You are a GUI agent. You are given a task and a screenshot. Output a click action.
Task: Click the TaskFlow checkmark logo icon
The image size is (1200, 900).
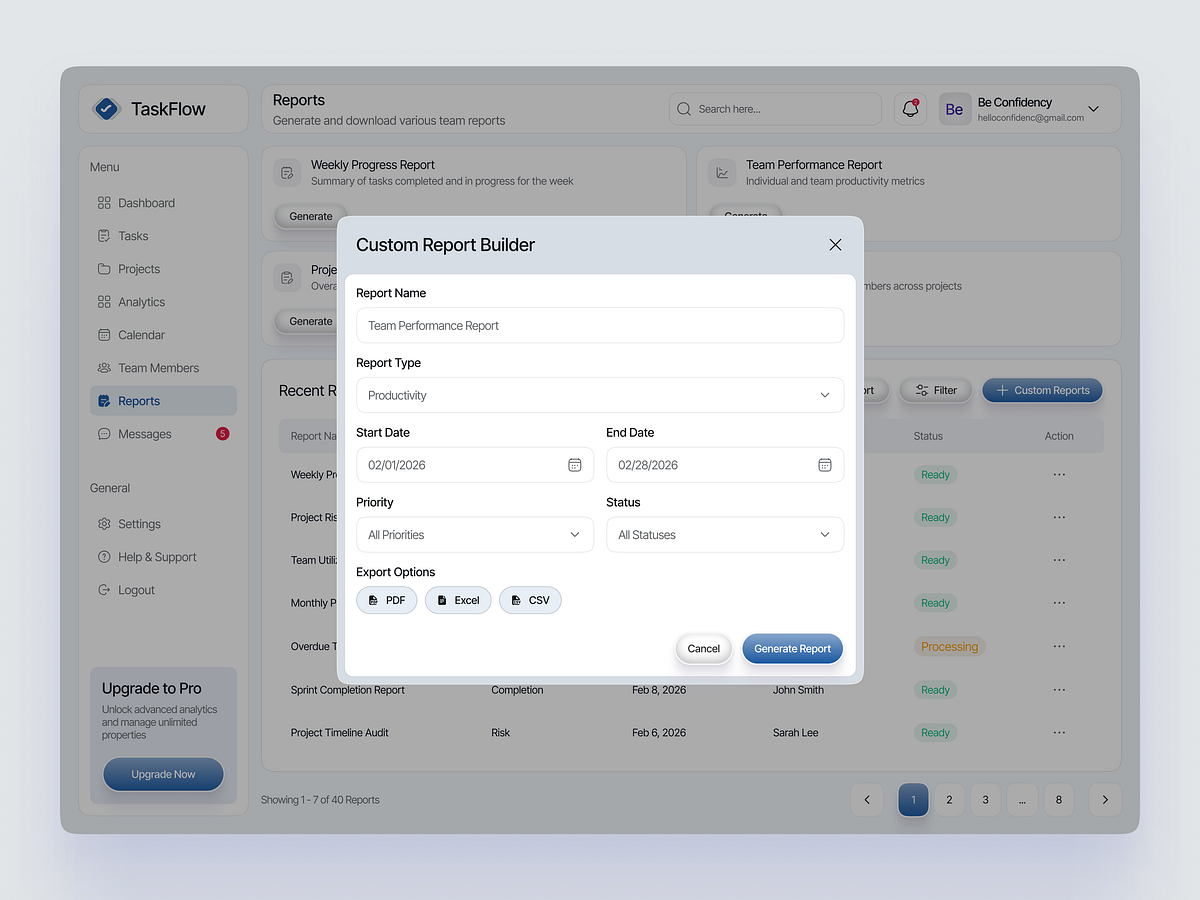point(105,108)
